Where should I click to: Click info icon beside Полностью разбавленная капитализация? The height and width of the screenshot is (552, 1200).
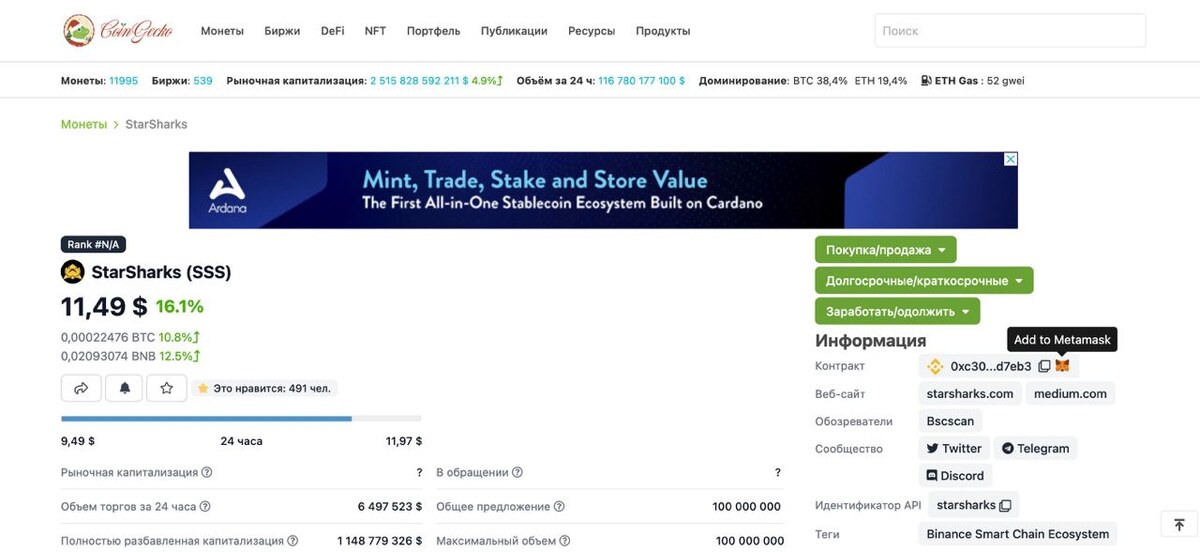point(293,541)
